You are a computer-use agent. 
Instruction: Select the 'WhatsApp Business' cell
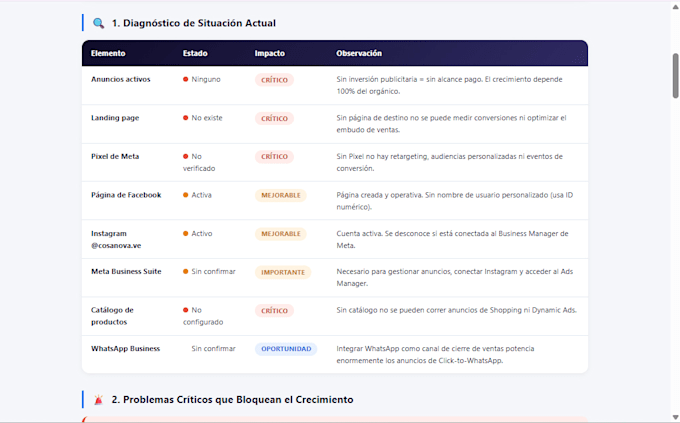pos(125,349)
